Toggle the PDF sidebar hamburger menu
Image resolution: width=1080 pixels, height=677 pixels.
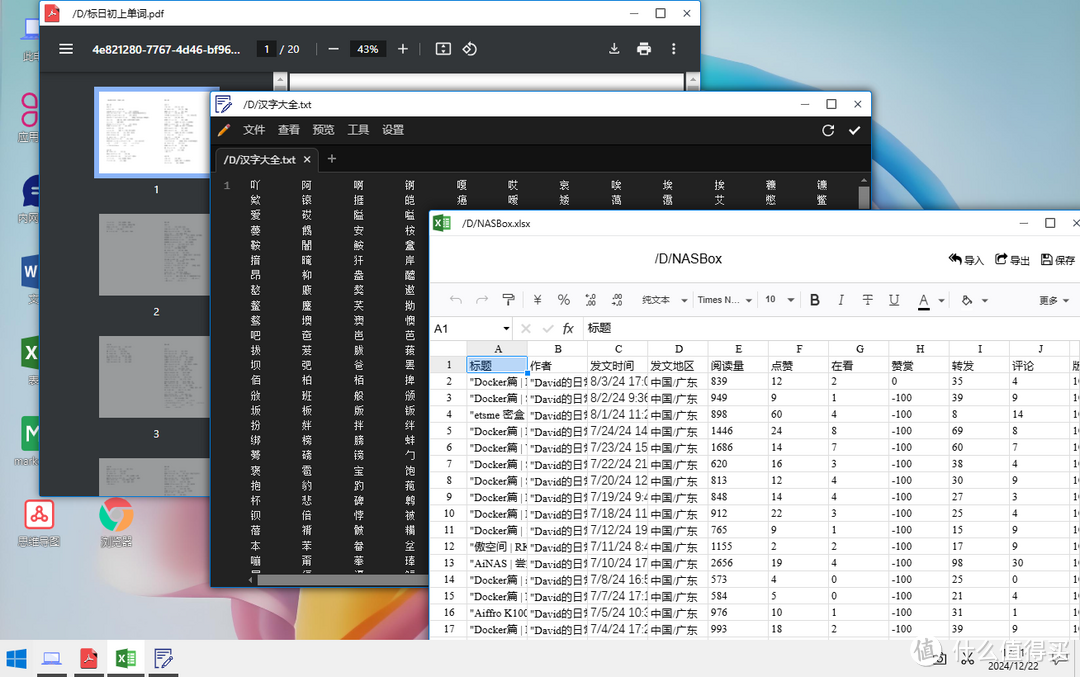click(x=66, y=49)
